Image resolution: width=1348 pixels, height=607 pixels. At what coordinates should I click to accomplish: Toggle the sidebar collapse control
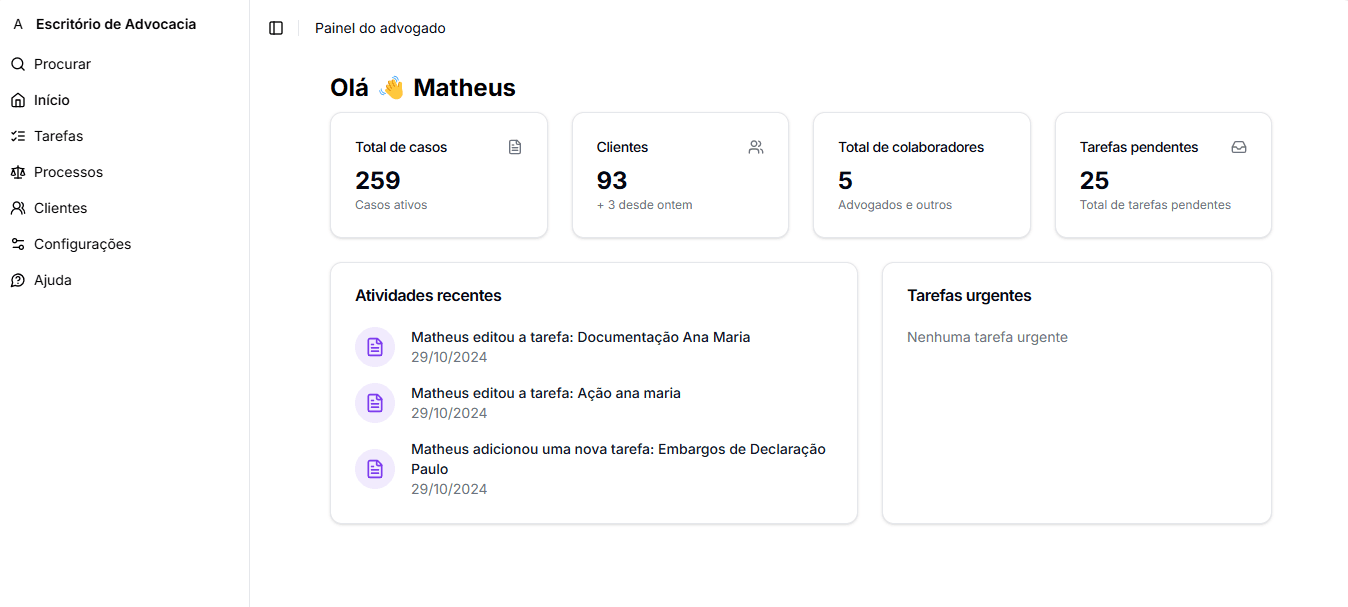[x=276, y=27]
